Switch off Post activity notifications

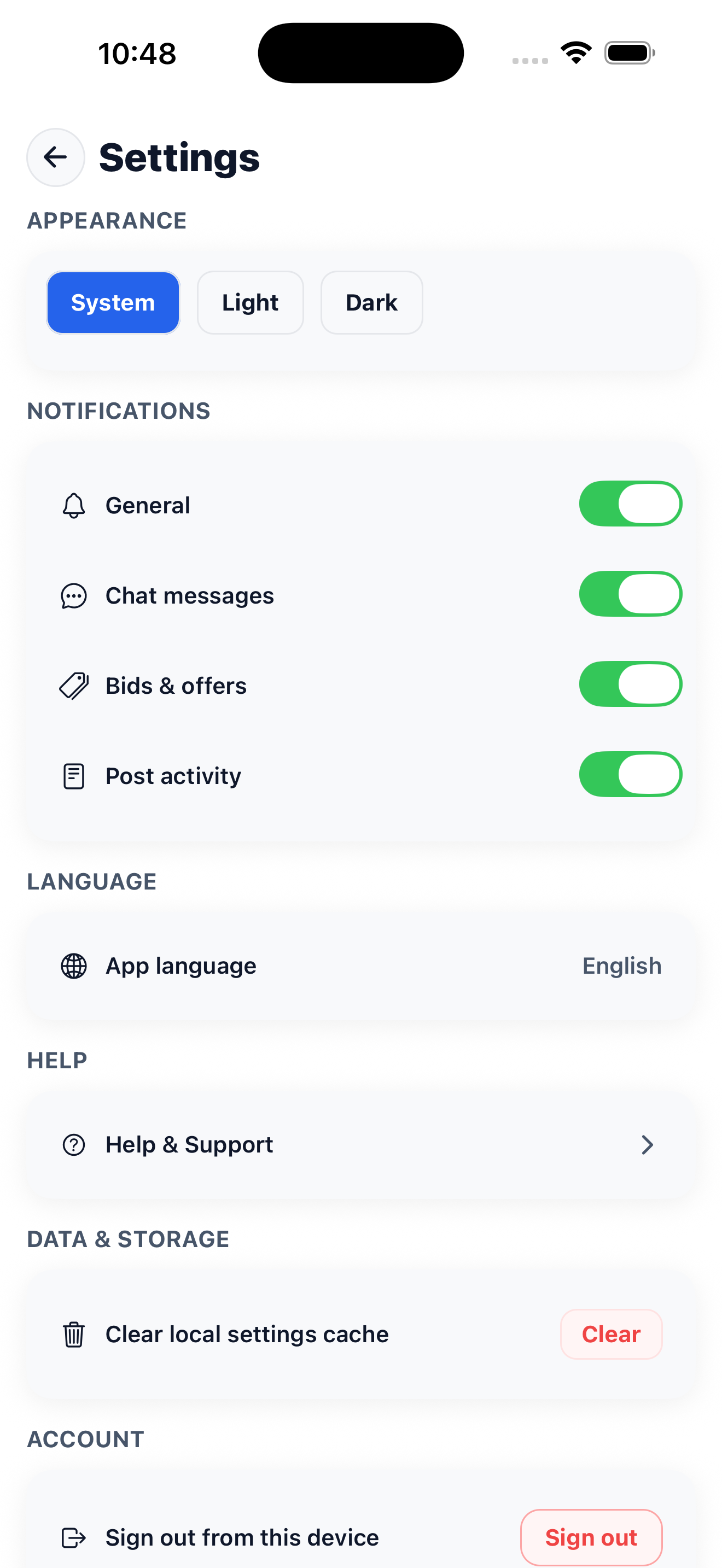click(x=630, y=774)
